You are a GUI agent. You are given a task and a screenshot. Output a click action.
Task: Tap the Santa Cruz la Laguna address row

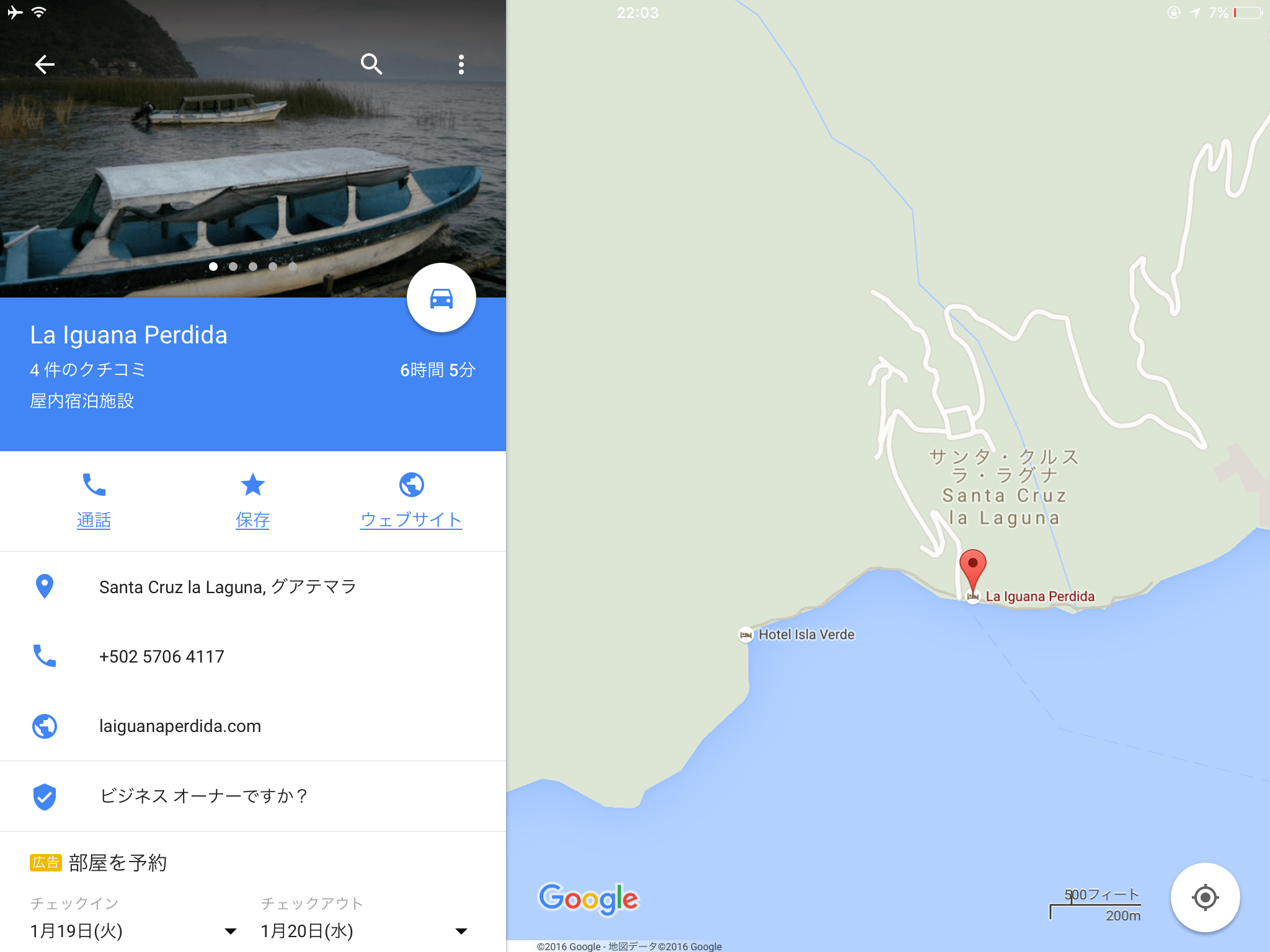[253, 586]
